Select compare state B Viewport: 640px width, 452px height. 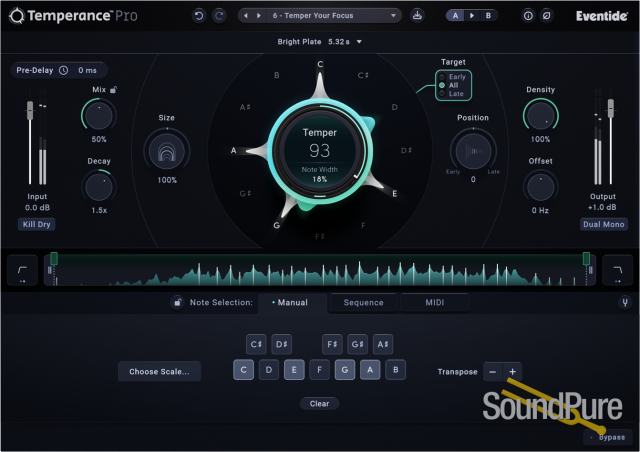(488, 16)
